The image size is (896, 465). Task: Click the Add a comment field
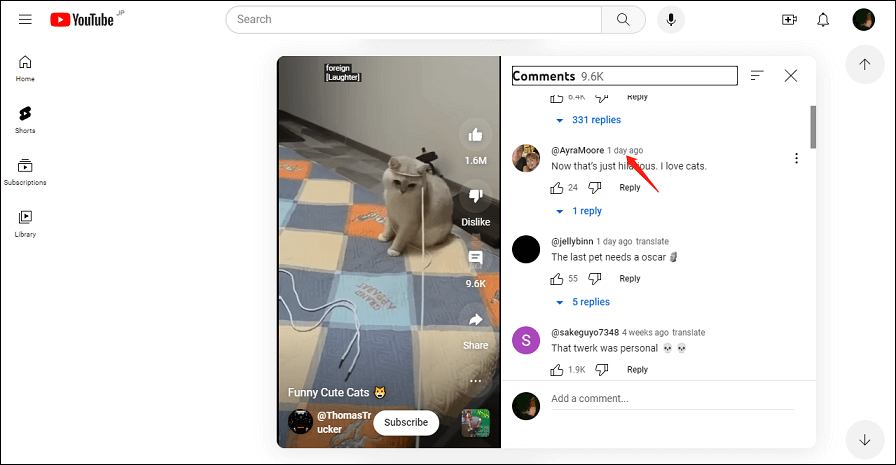coord(670,399)
